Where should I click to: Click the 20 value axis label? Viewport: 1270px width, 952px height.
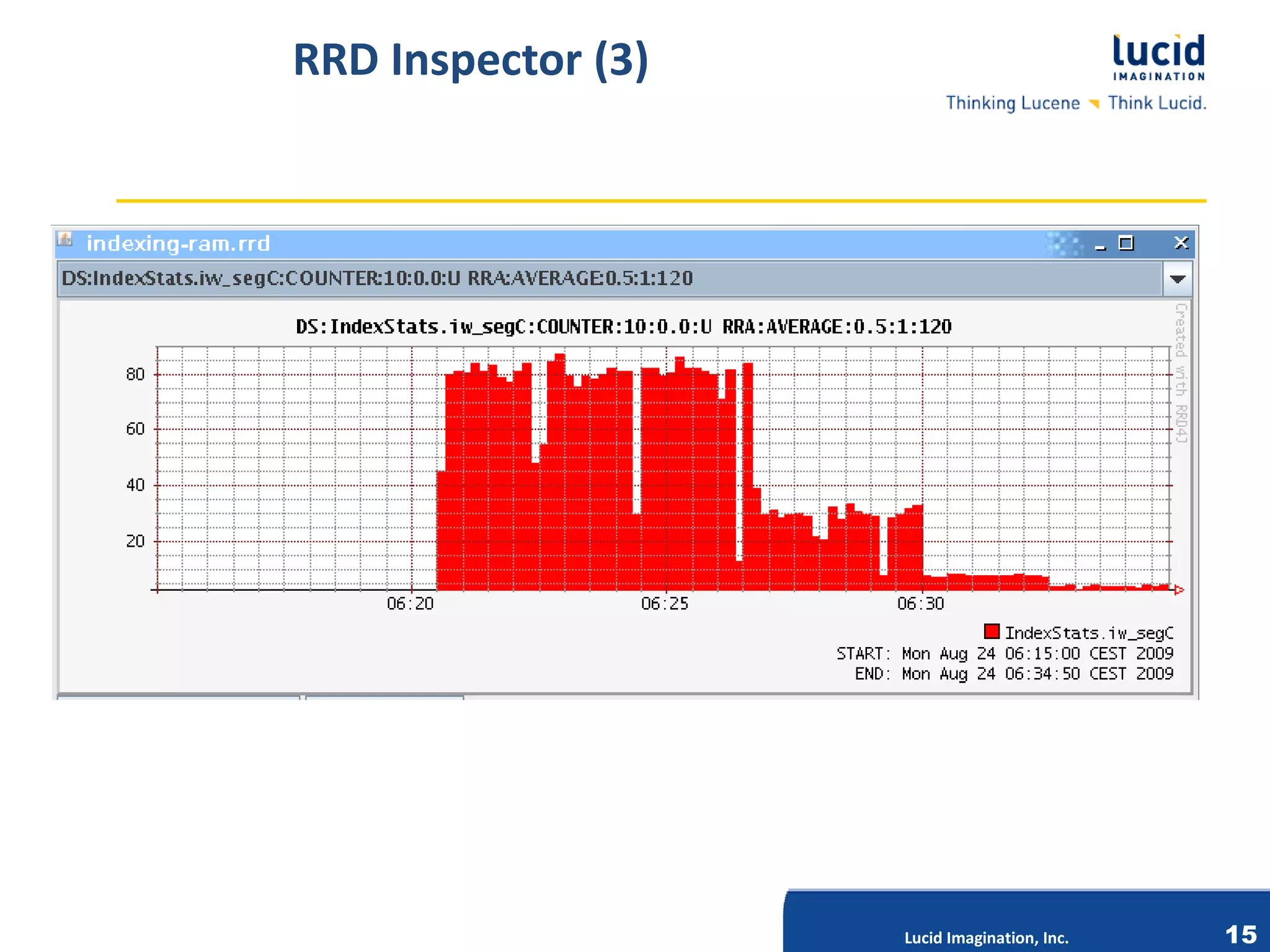(135, 541)
